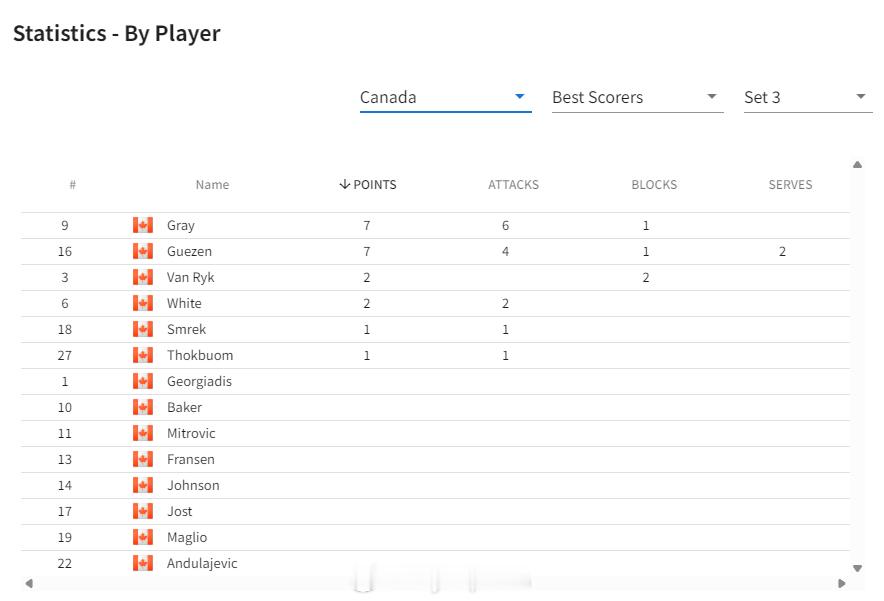Select player name Georgiadis
This screenshot has width=884, height=601.
[x=199, y=382]
